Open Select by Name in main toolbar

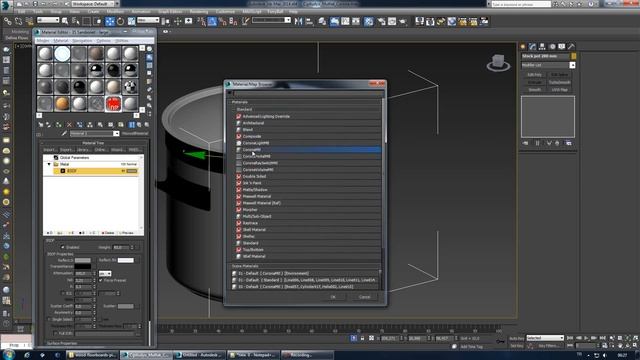[76, 21]
